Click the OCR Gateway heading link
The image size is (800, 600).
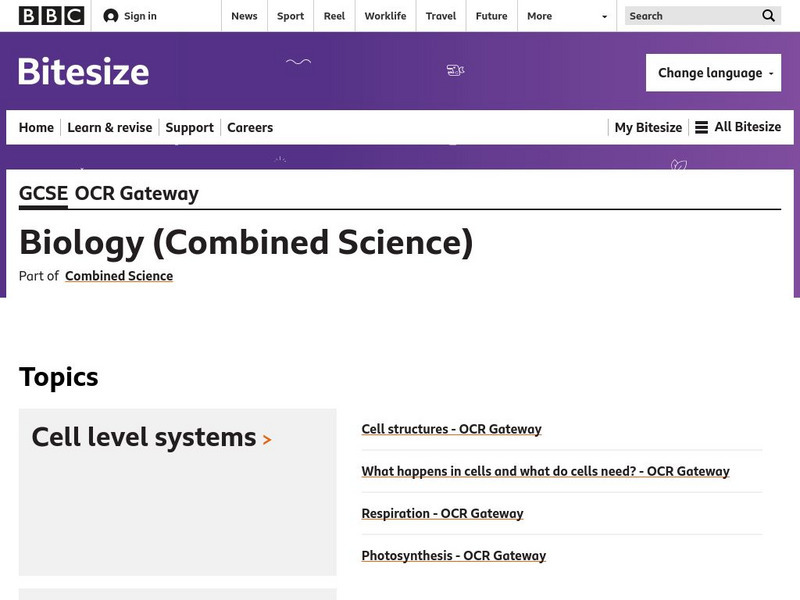(x=137, y=194)
